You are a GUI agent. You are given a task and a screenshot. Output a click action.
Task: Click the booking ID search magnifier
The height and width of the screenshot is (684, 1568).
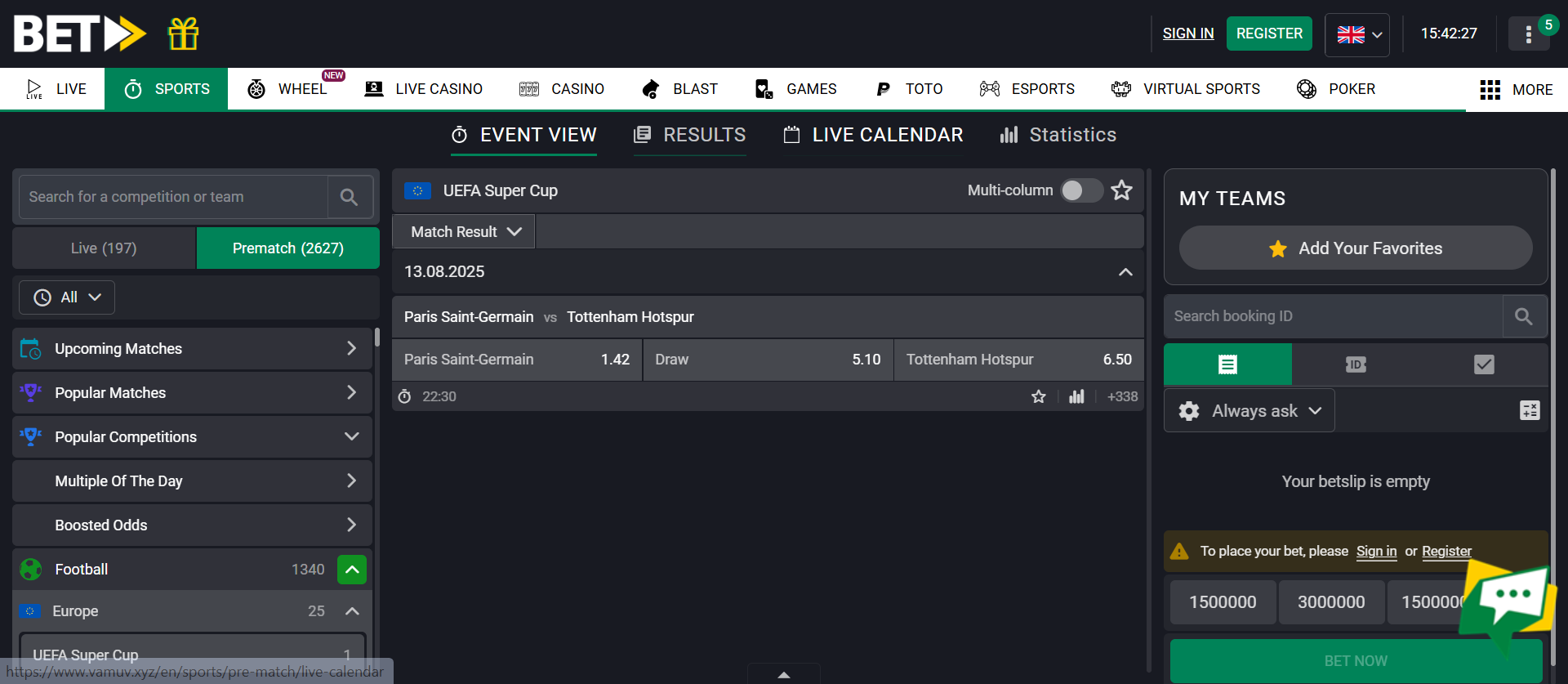(x=1523, y=316)
